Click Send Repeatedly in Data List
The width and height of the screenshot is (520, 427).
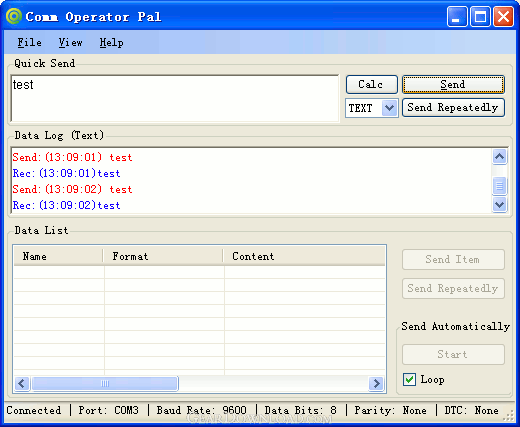453,288
